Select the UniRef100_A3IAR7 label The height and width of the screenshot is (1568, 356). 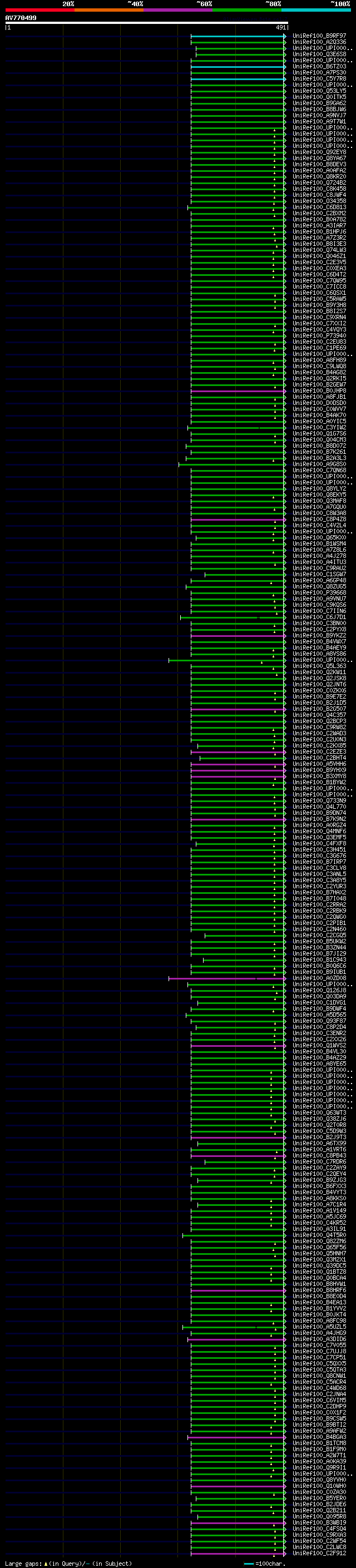[x=319, y=226]
